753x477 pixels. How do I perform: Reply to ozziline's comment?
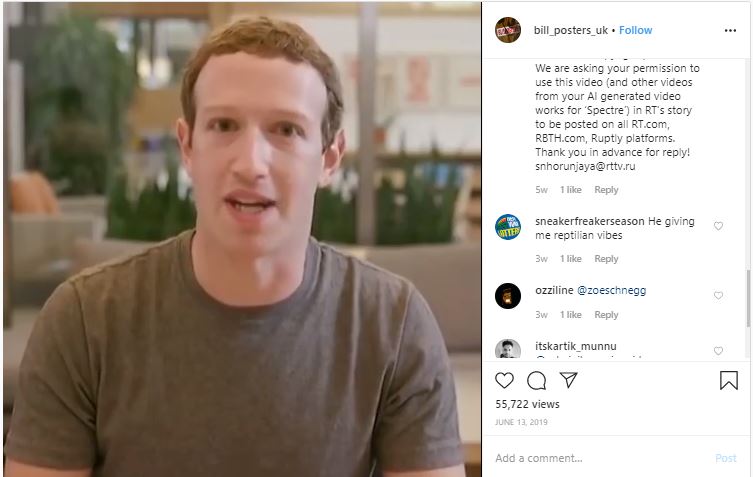coord(606,315)
